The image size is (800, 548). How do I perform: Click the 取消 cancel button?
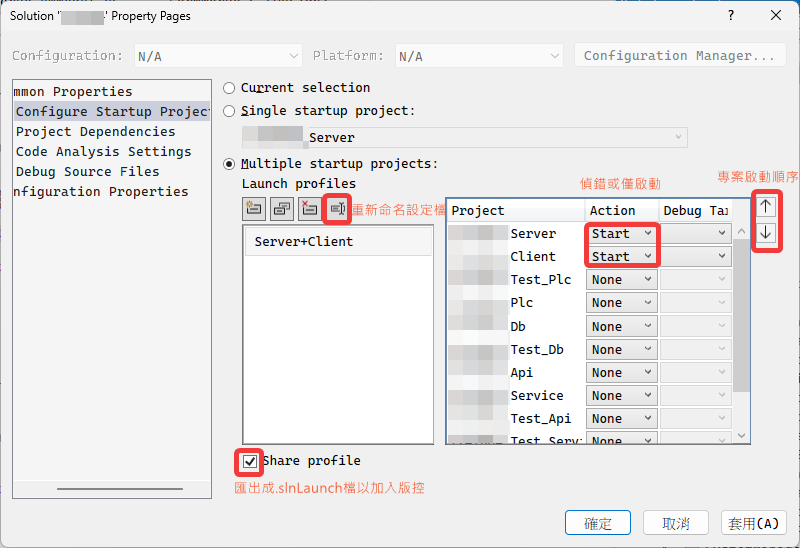click(x=676, y=523)
